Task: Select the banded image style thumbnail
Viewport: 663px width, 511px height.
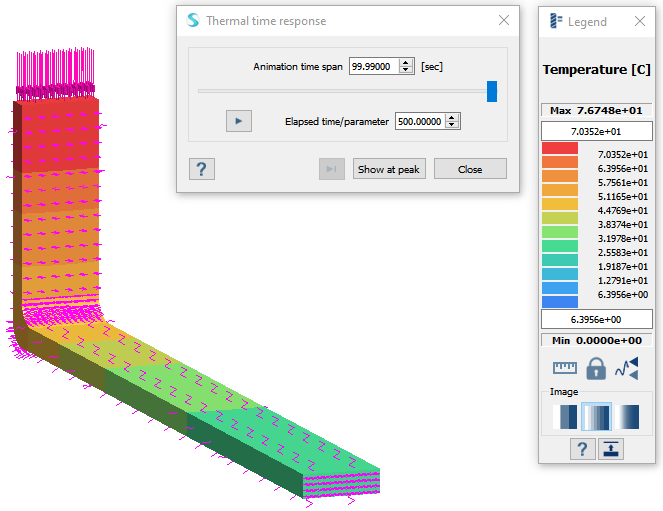Action: (596, 417)
